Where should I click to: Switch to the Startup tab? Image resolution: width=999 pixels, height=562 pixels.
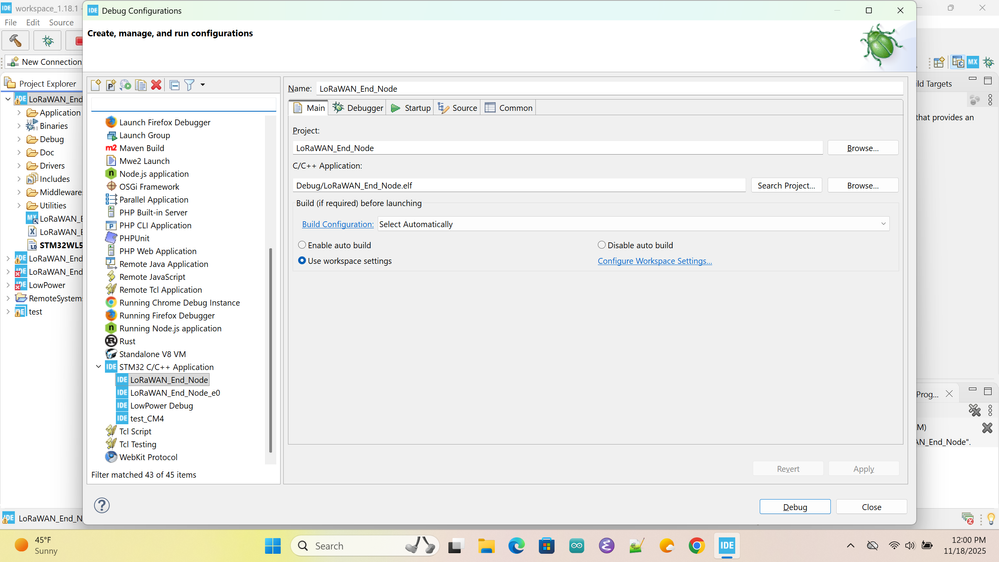point(411,108)
